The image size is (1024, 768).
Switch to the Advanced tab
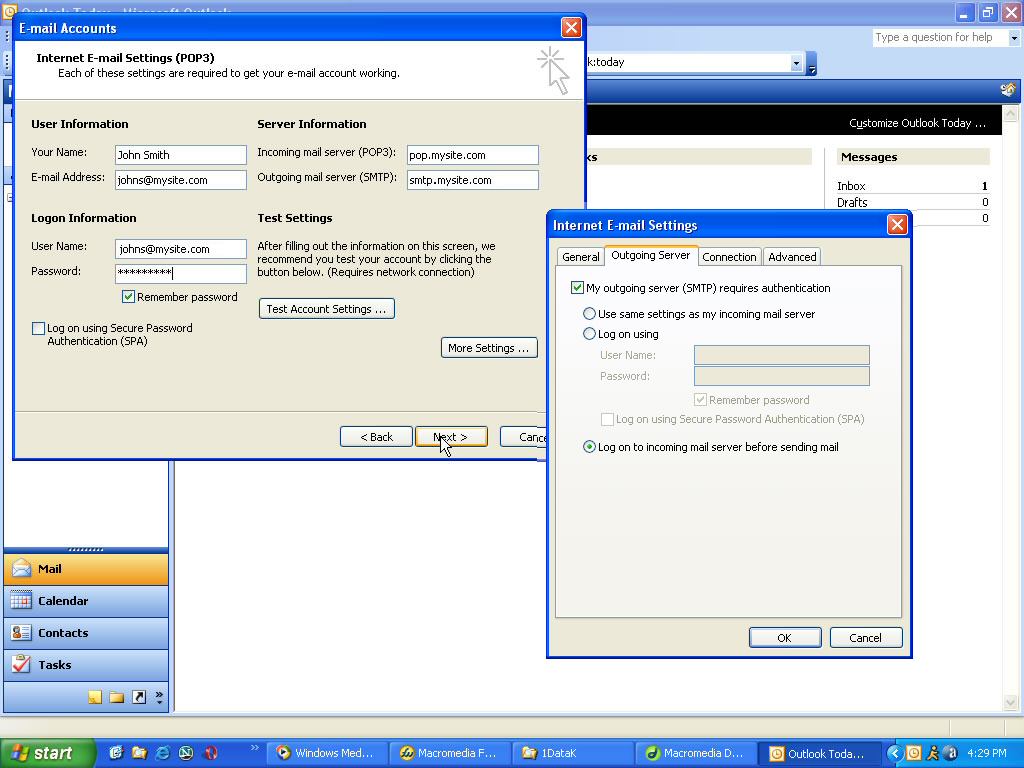click(792, 257)
